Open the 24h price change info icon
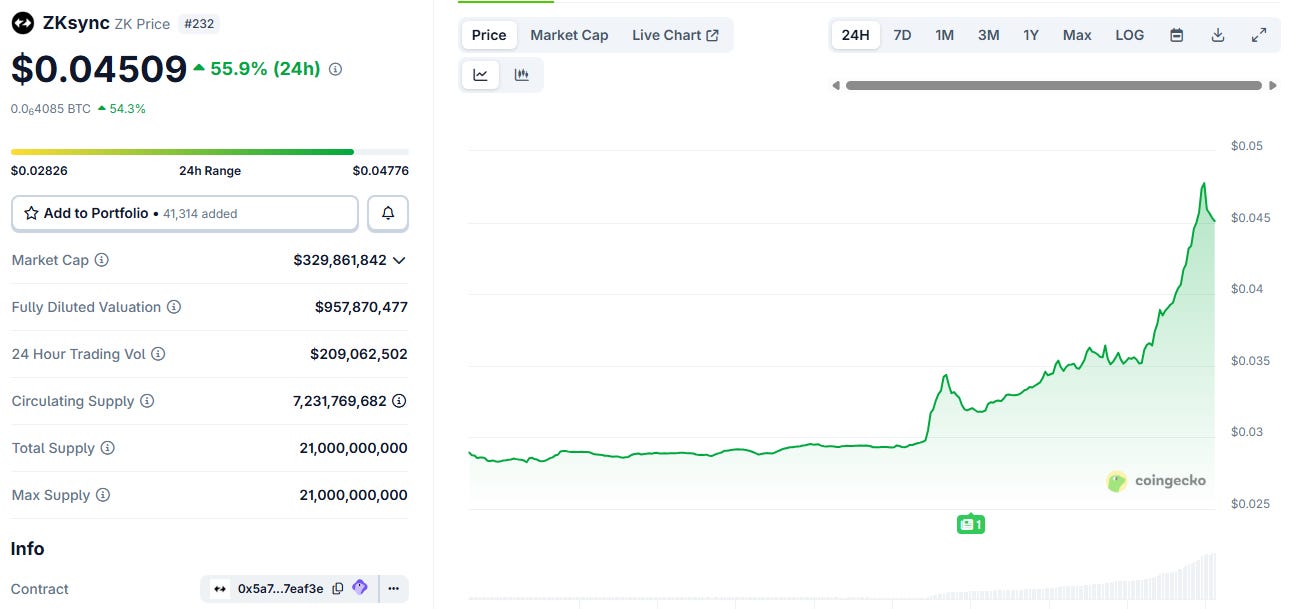 tap(335, 70)
